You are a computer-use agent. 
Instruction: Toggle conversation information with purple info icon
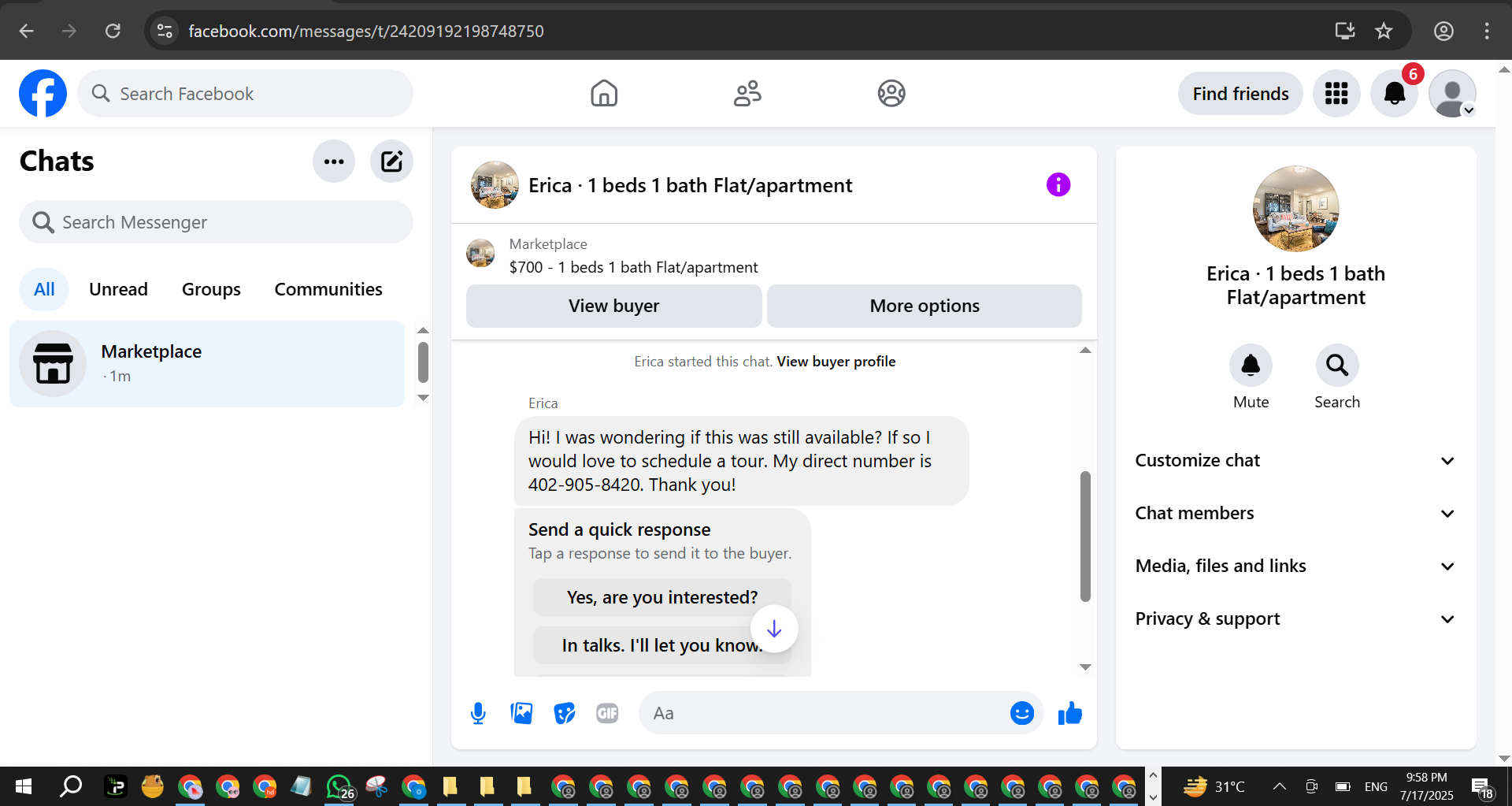click(x=1058, y=185)
